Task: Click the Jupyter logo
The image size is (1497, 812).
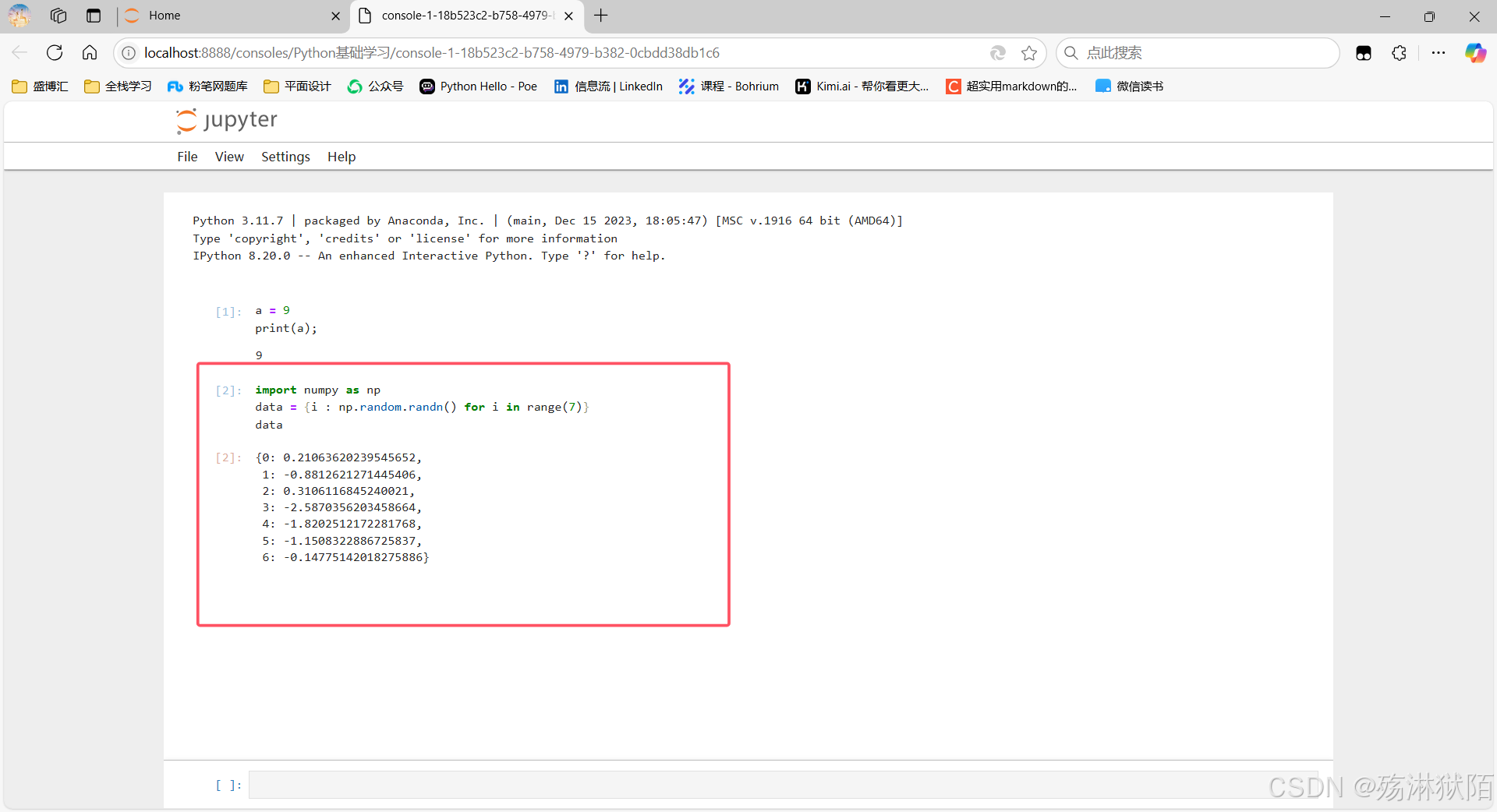Action: coord(227,121)
